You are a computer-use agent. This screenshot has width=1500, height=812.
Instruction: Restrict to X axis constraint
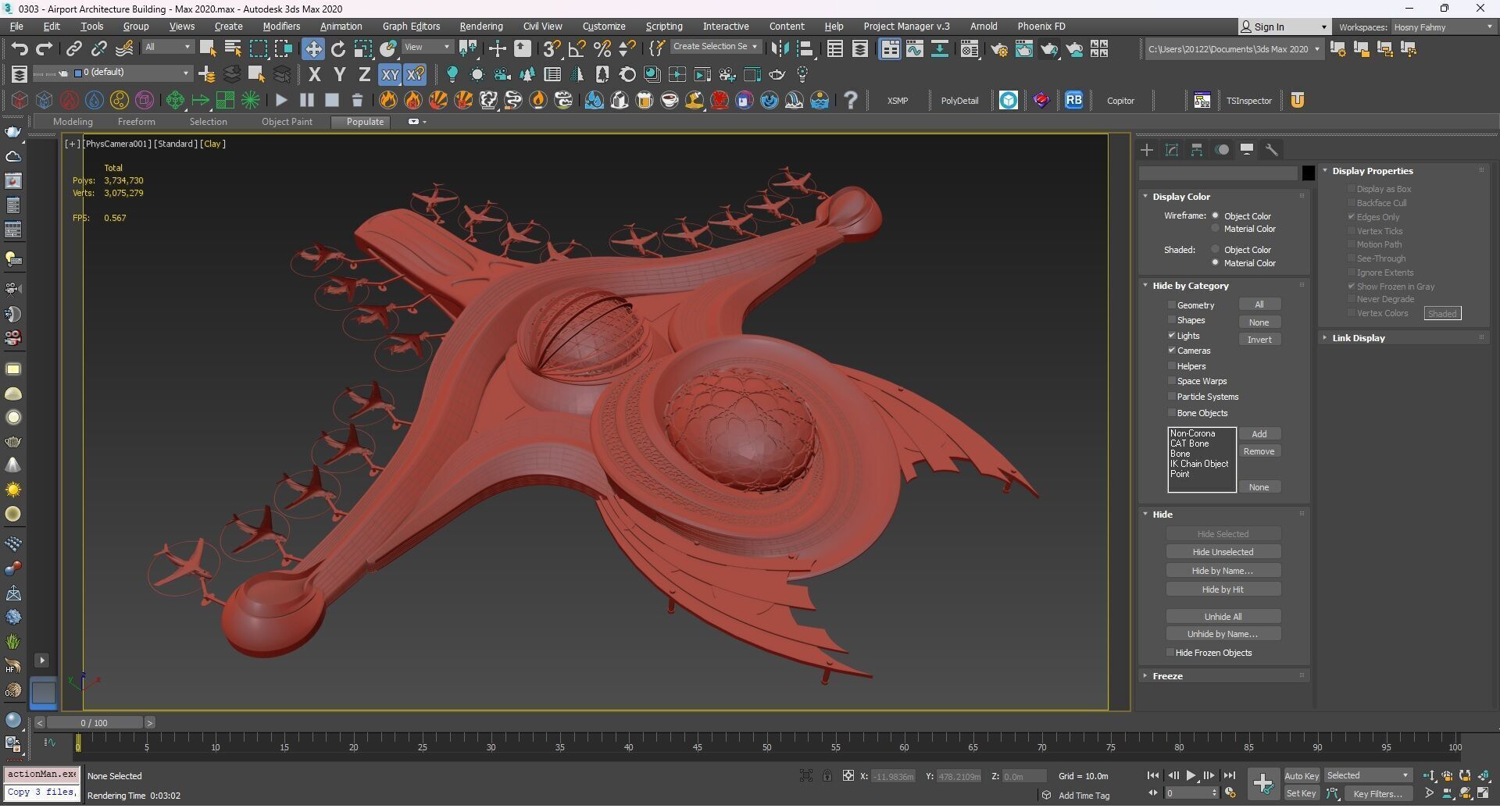tap(315, 75)
